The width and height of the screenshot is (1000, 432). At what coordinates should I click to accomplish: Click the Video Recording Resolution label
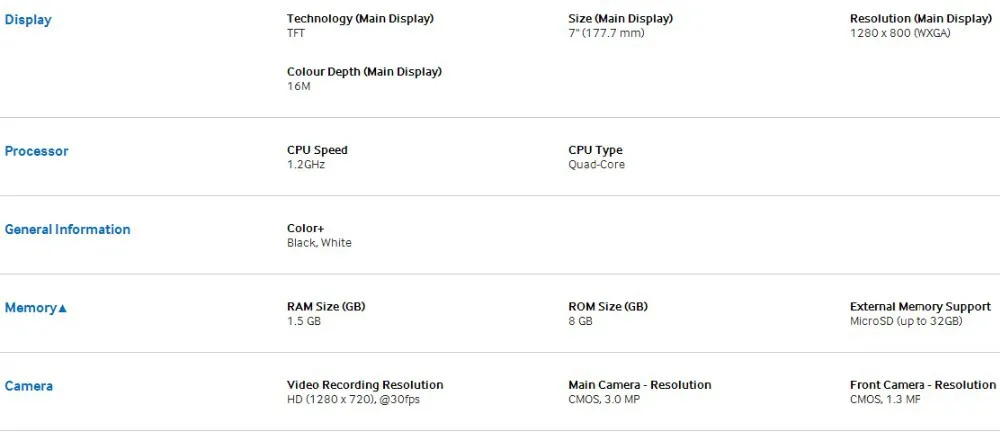click(x=365, y=385)
